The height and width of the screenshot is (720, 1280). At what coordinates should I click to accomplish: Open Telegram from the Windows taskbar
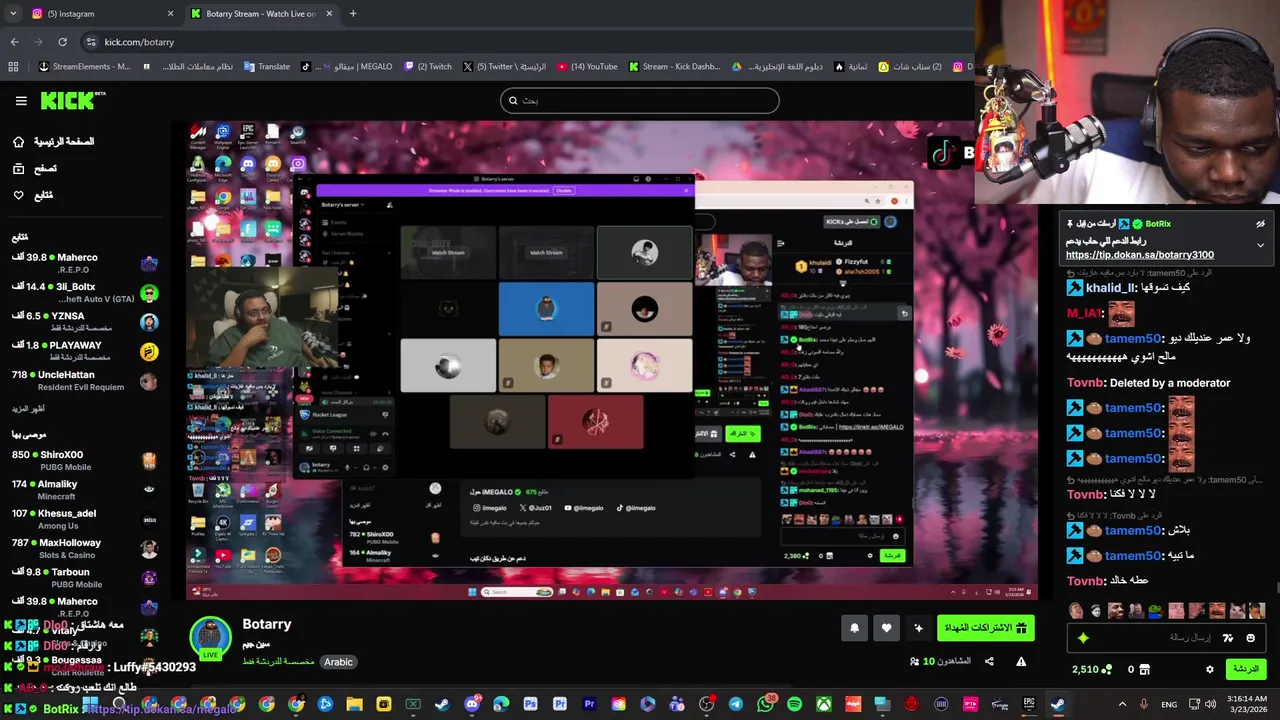tap(736, 704)
